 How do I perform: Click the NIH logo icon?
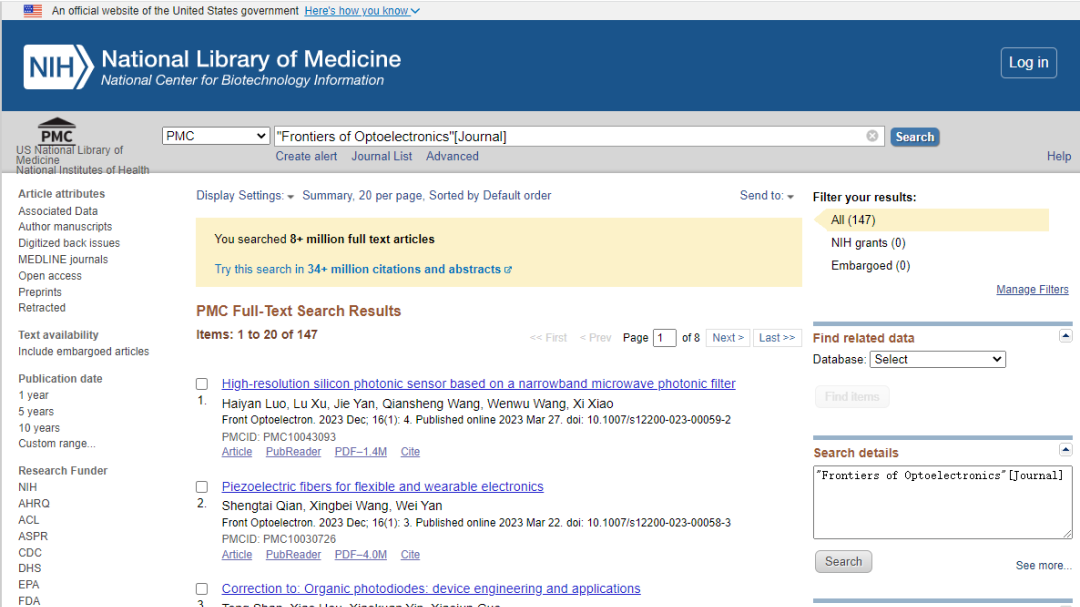[59, 67]
